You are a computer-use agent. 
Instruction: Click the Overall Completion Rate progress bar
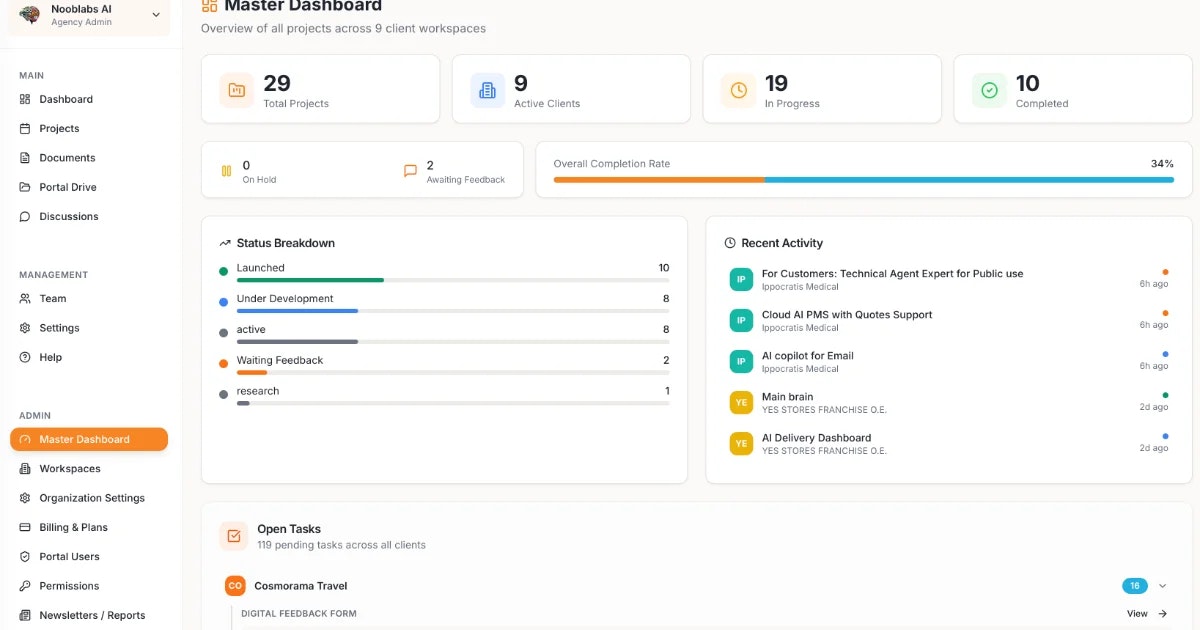pyautogui.click(x=860, y=180)
